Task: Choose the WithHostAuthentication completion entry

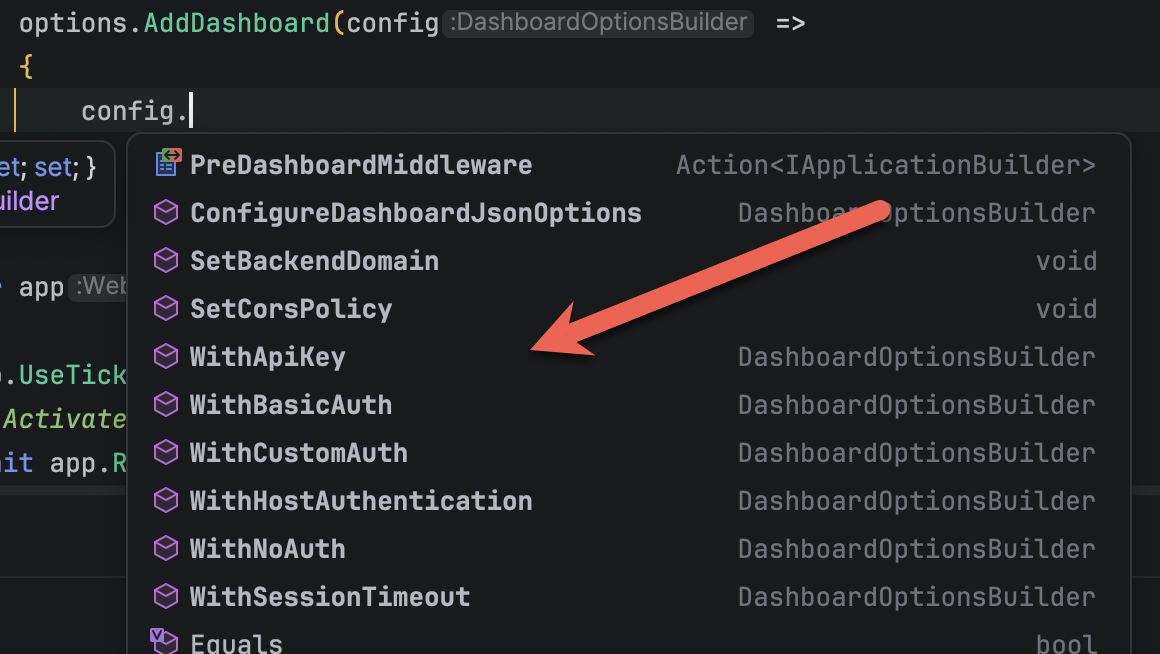Action: point(361,501)
